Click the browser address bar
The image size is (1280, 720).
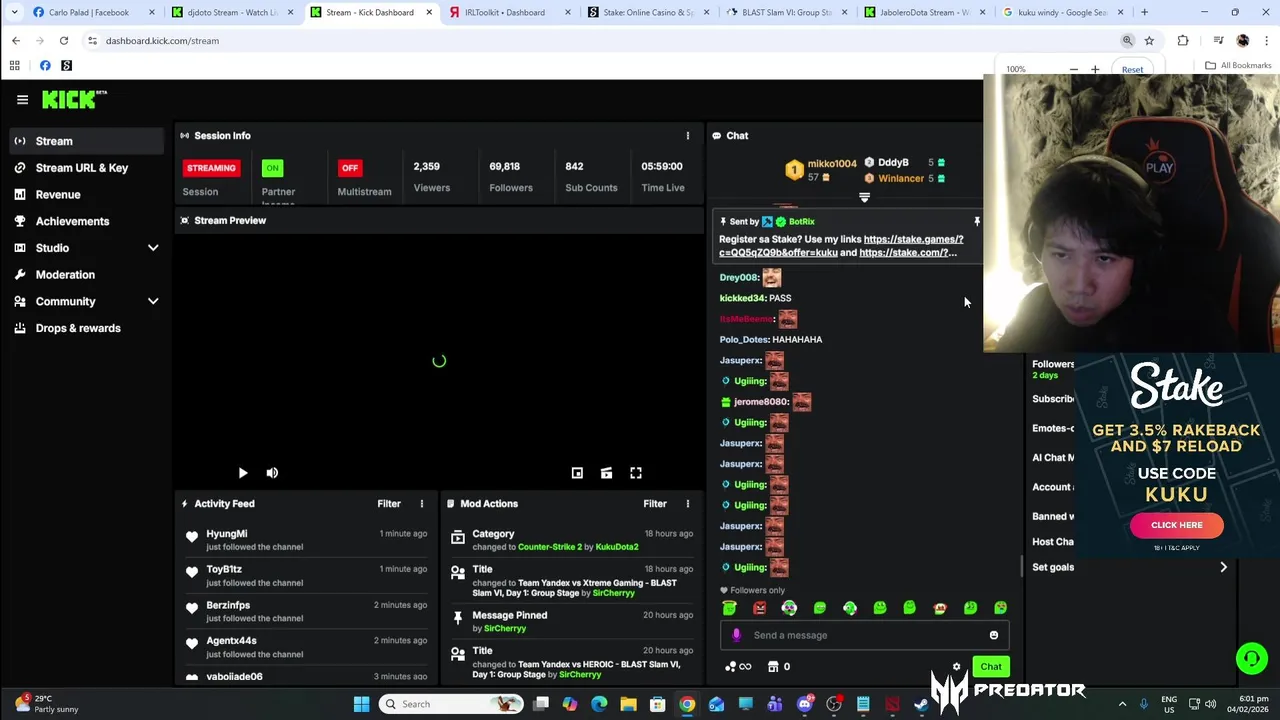click(x=600, y=41)
